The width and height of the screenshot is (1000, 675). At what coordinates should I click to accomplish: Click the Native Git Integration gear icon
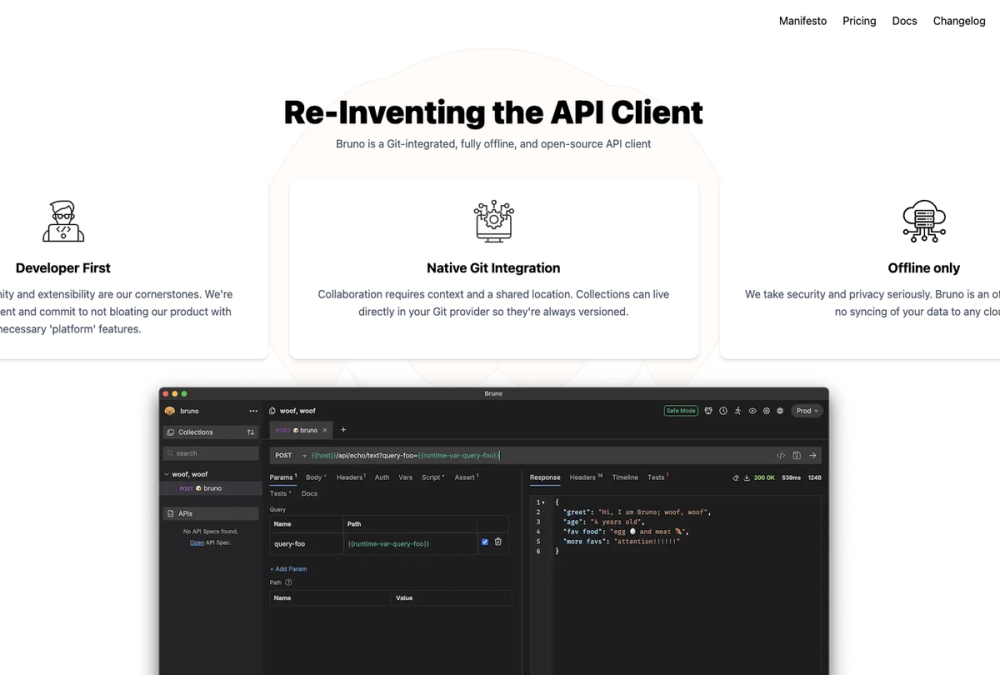click(494, 221)
